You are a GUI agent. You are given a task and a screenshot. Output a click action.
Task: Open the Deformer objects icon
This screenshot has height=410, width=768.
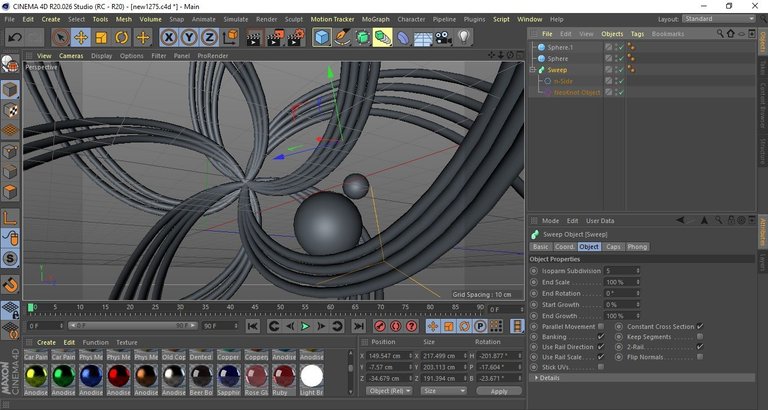[403, 37]
